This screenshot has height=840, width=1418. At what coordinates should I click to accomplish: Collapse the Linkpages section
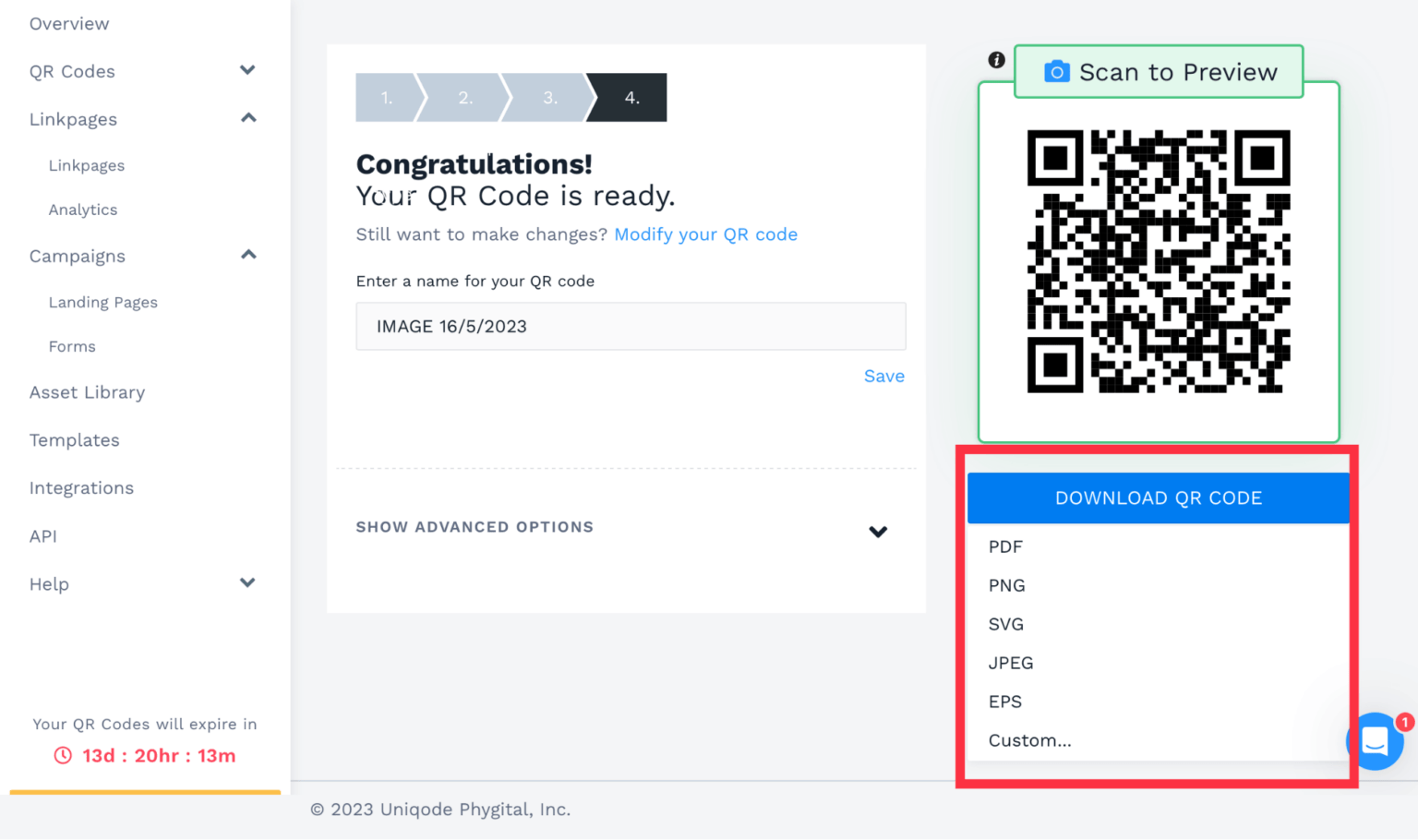(x=247, y=118)
